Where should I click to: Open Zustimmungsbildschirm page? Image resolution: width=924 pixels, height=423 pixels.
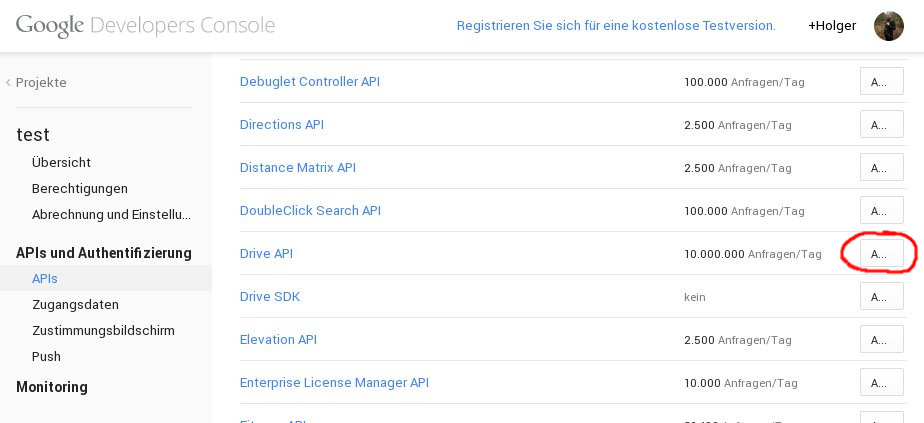tap(103, 331)
